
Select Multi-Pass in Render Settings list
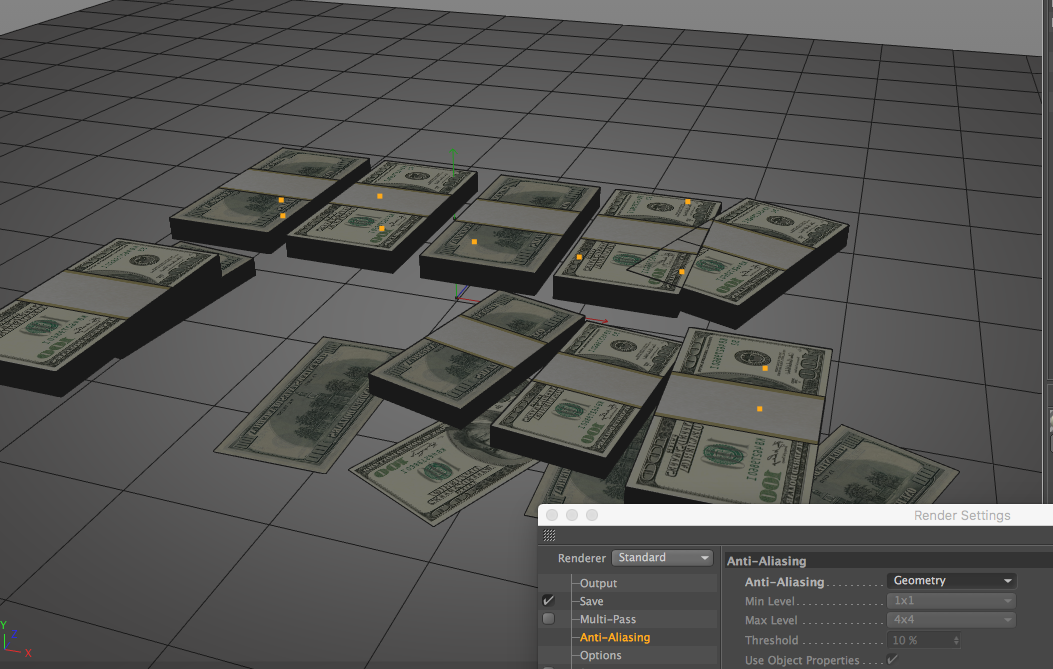point(608,619)
